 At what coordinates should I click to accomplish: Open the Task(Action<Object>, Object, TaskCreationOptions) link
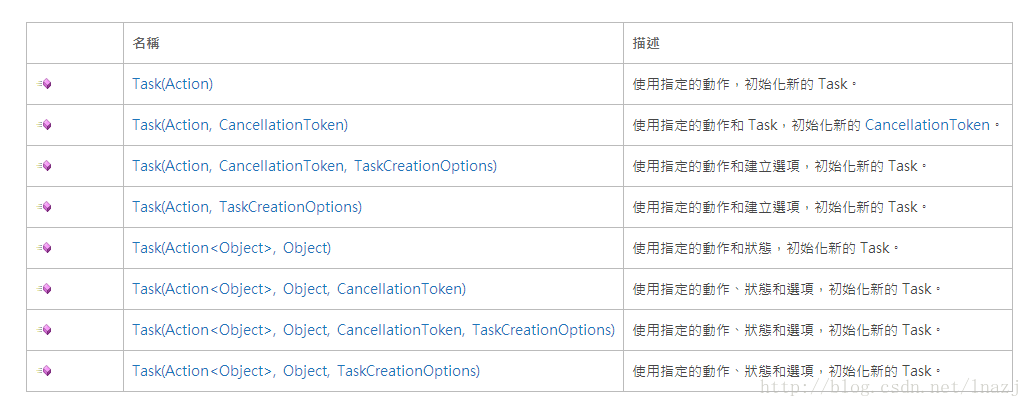tap(306, 371)
